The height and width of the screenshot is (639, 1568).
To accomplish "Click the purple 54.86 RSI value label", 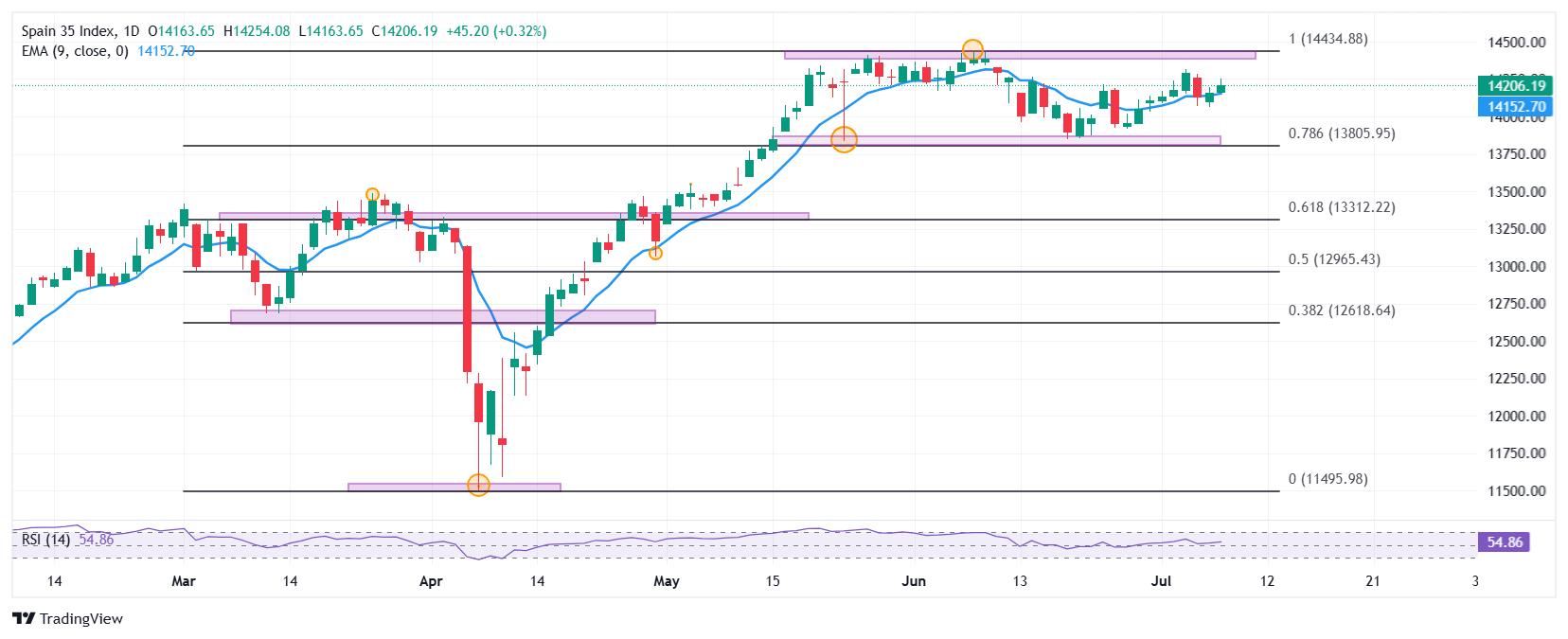I will 1505,542.
